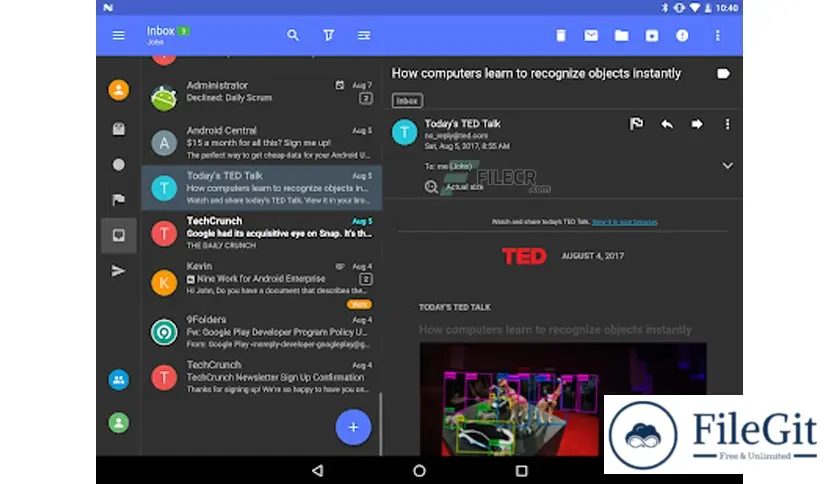836x484 pixels.
Task: Click the Inbox label chip in message
Action: 407,101
